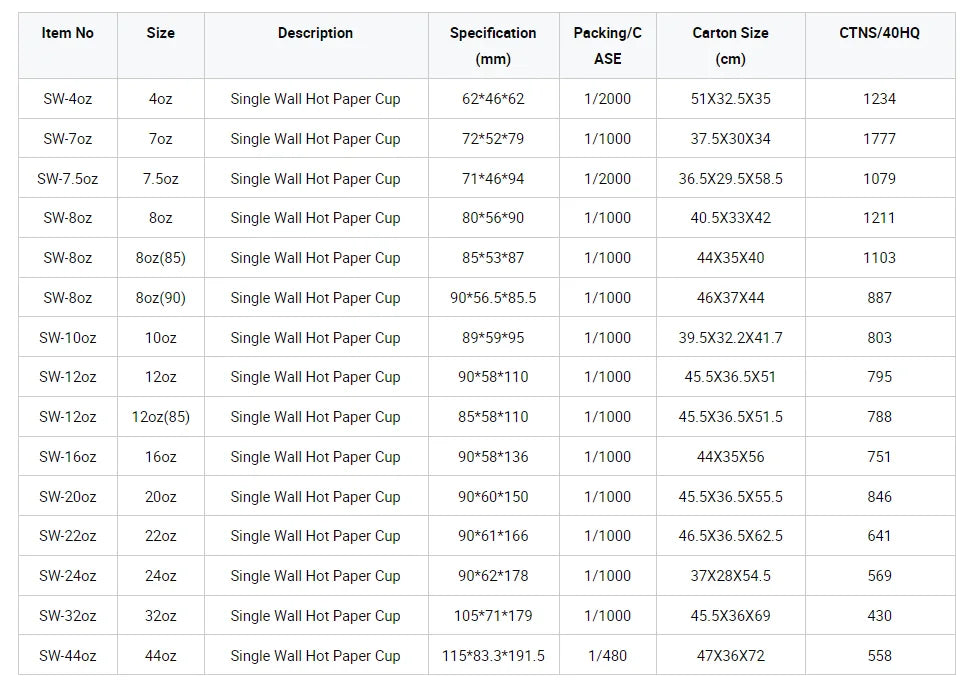974x684 pixels.
Task: Click the carton size "36.5X29.5X58.5"
Action: pos(730,179)
